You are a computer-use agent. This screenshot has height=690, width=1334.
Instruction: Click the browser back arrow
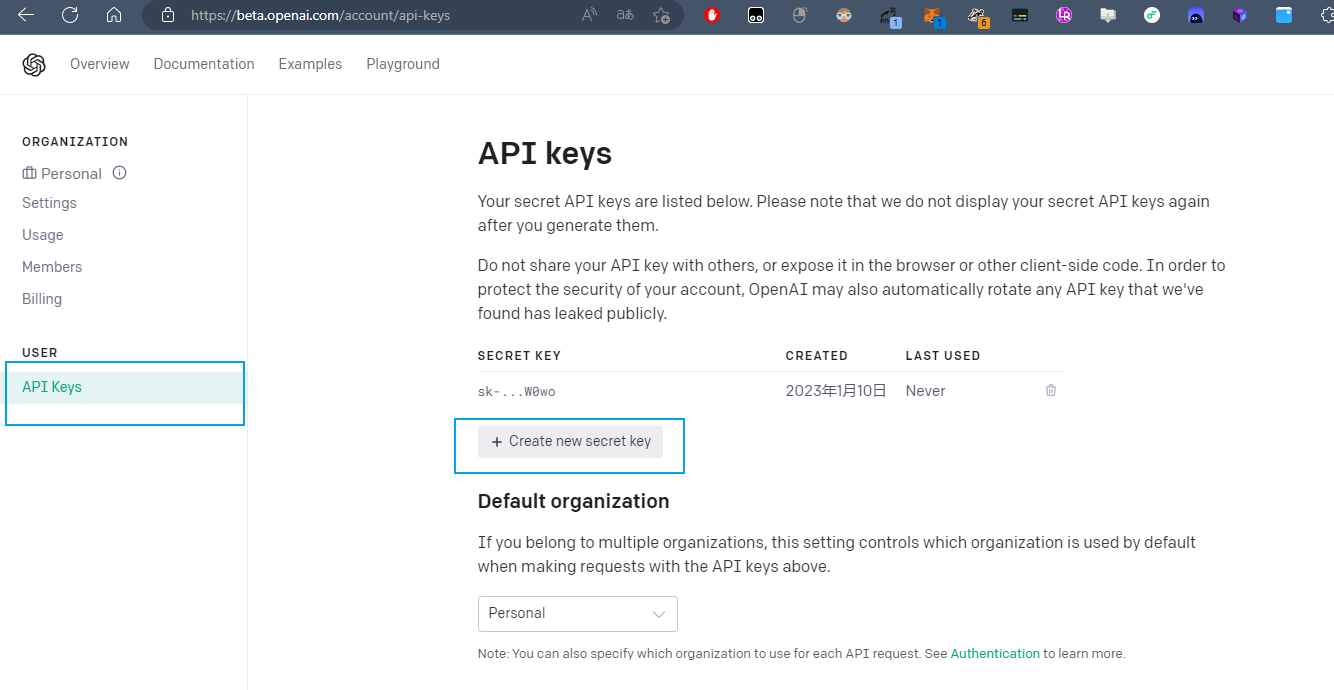click(x=26, y=15)
